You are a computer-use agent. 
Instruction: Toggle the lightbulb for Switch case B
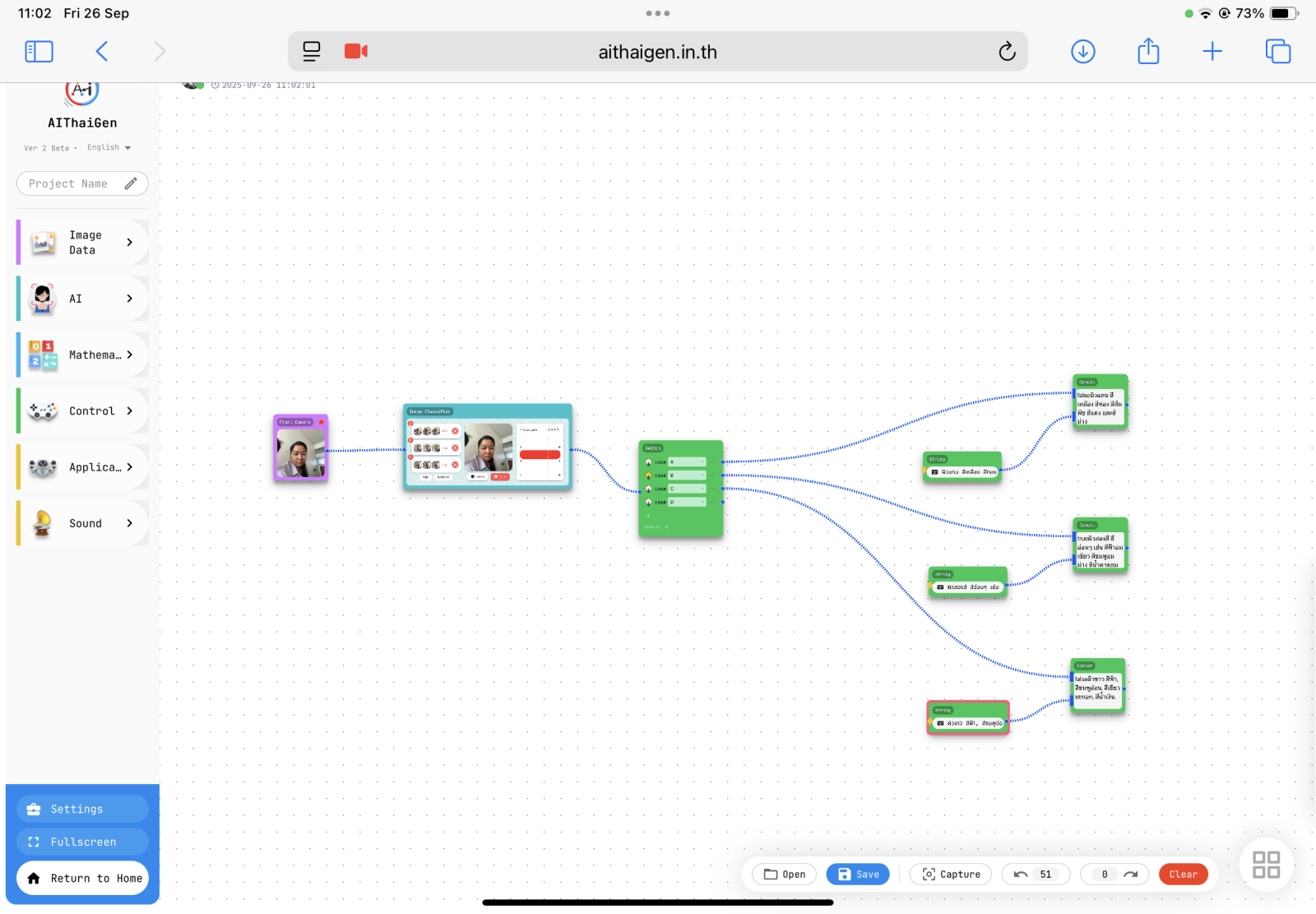649,476
